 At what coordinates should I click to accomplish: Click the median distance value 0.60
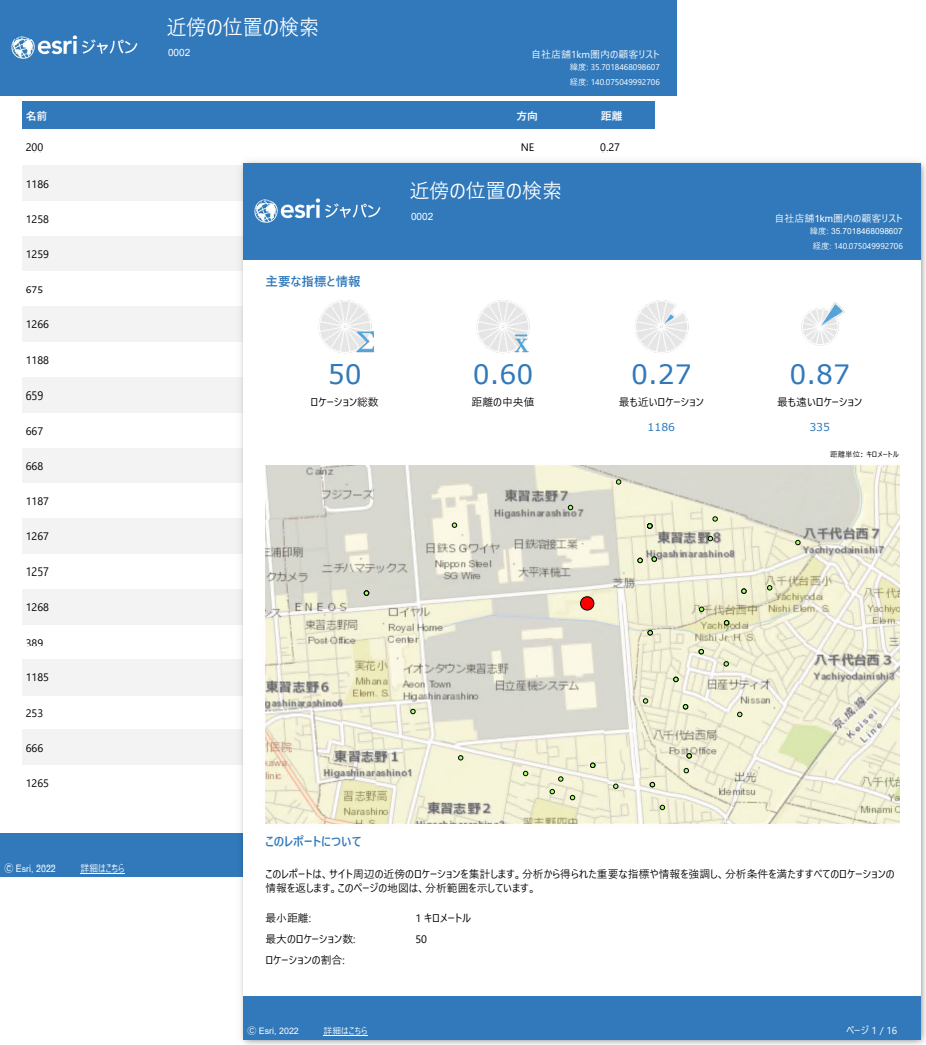[503, 375]
